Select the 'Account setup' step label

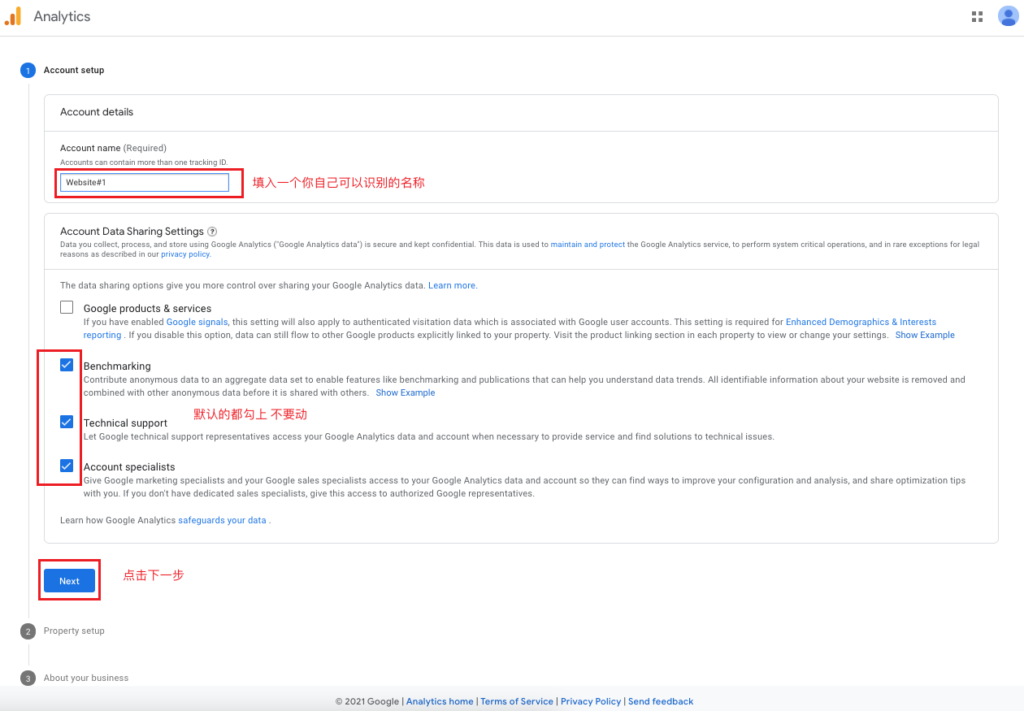click(x=74, y=70)
